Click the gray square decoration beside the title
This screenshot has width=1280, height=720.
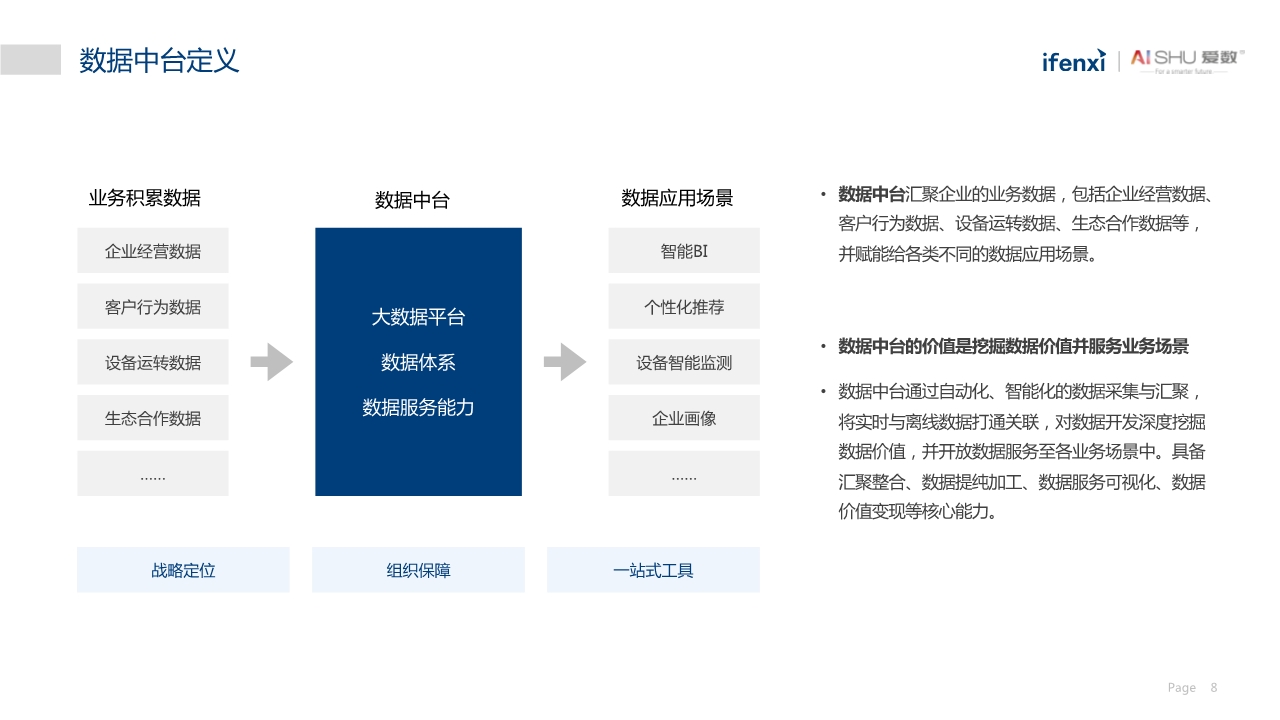pos(31,60)
